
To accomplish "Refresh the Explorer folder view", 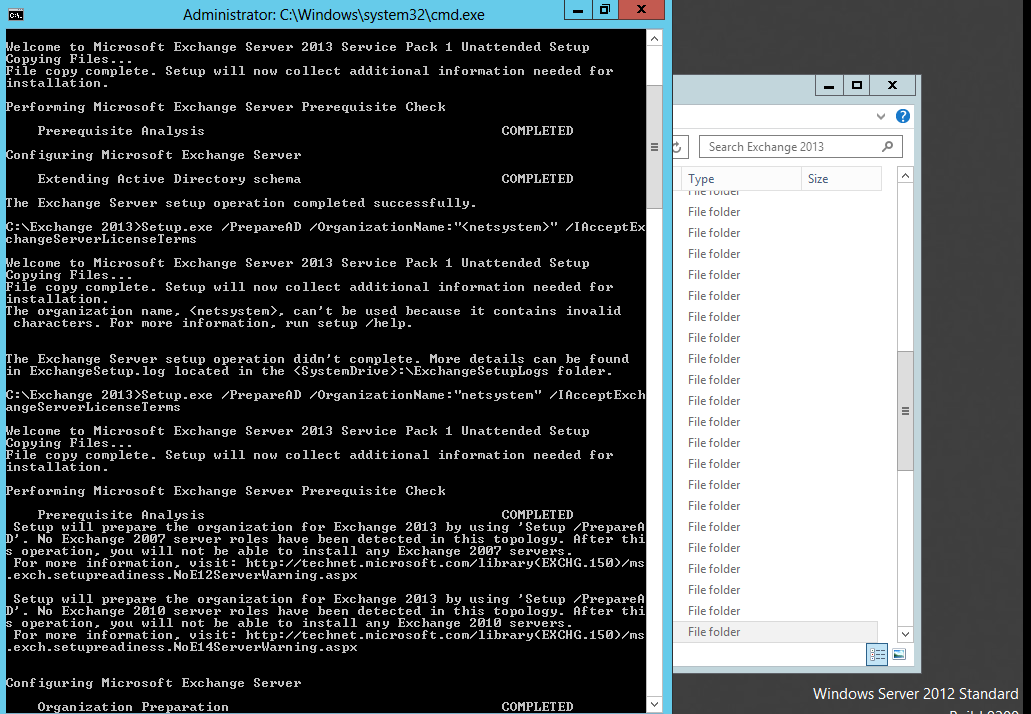I will tap(678, 147).
